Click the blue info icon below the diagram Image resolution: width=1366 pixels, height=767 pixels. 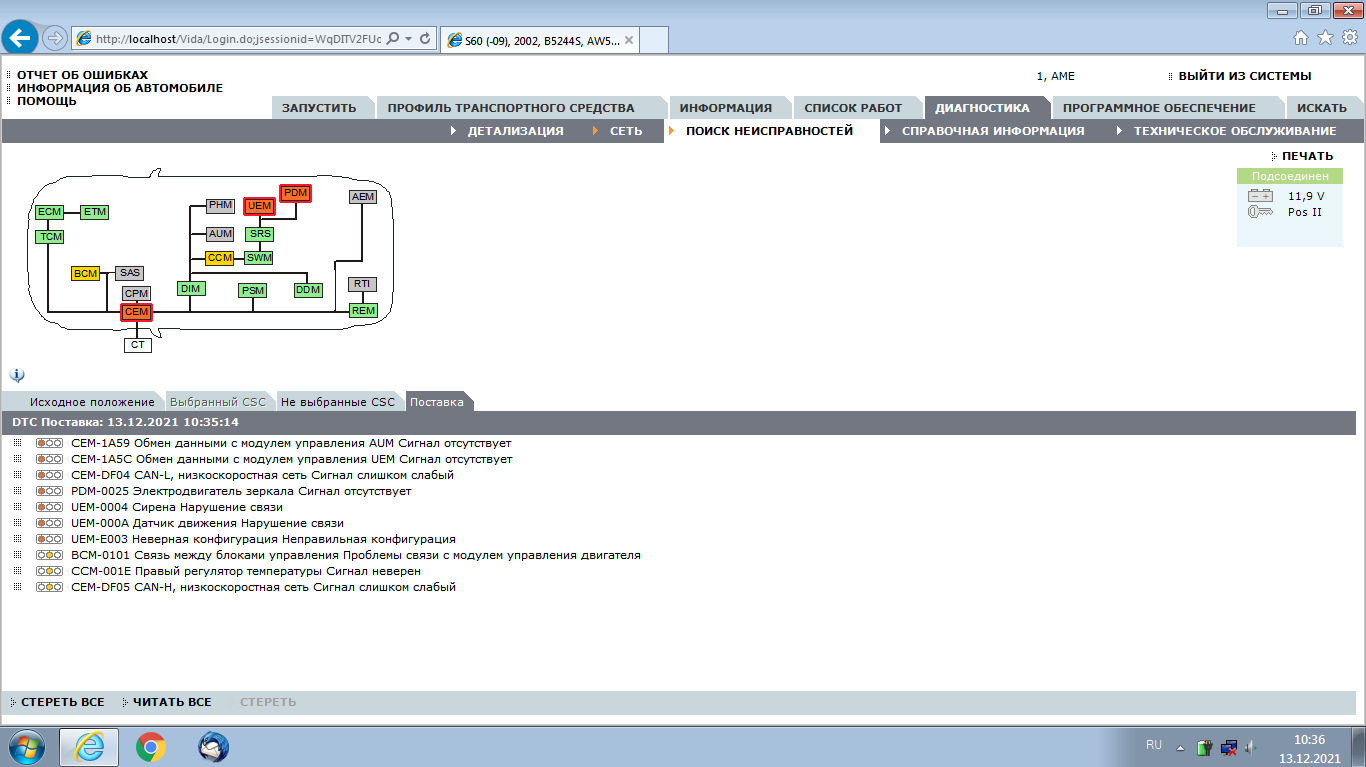click(x=17, y=375)
